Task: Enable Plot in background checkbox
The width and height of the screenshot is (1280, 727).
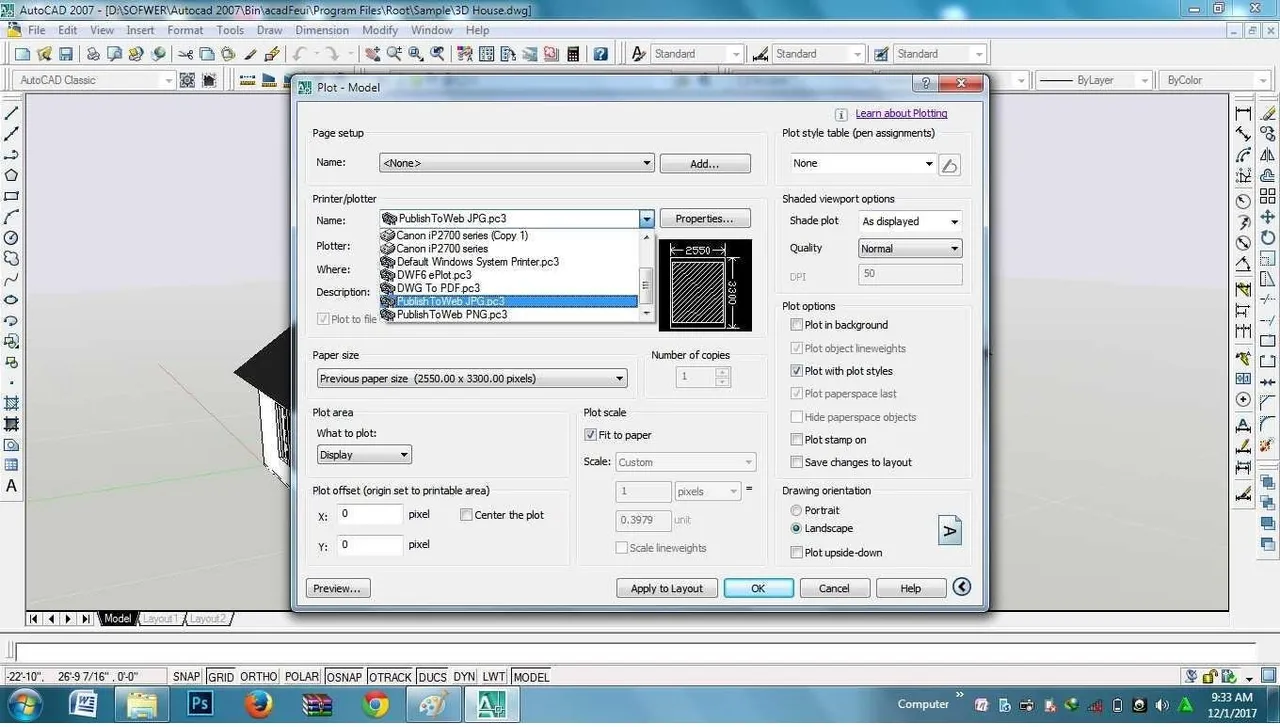Action: tap(797, 325)
